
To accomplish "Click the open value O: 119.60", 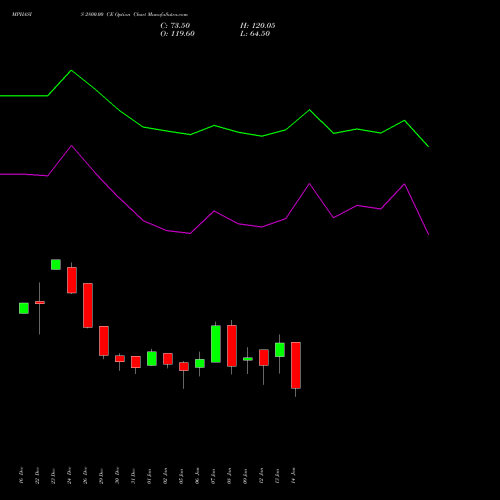I will point(177,34).
